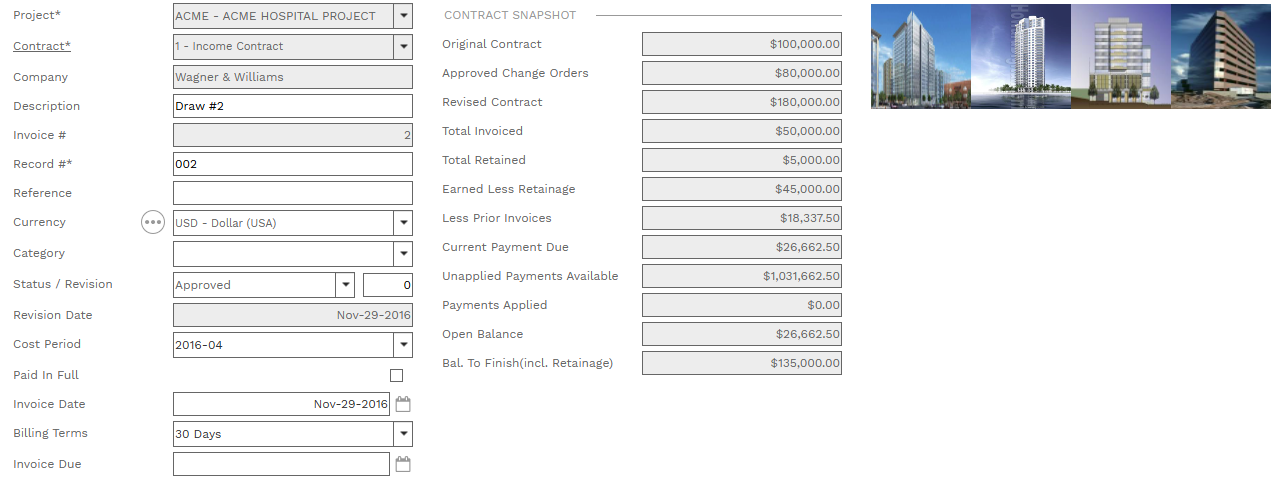Select the white skyscraper on blue thumbnail
This screenshot has width=1278, height=478.
click(1020, 56)
